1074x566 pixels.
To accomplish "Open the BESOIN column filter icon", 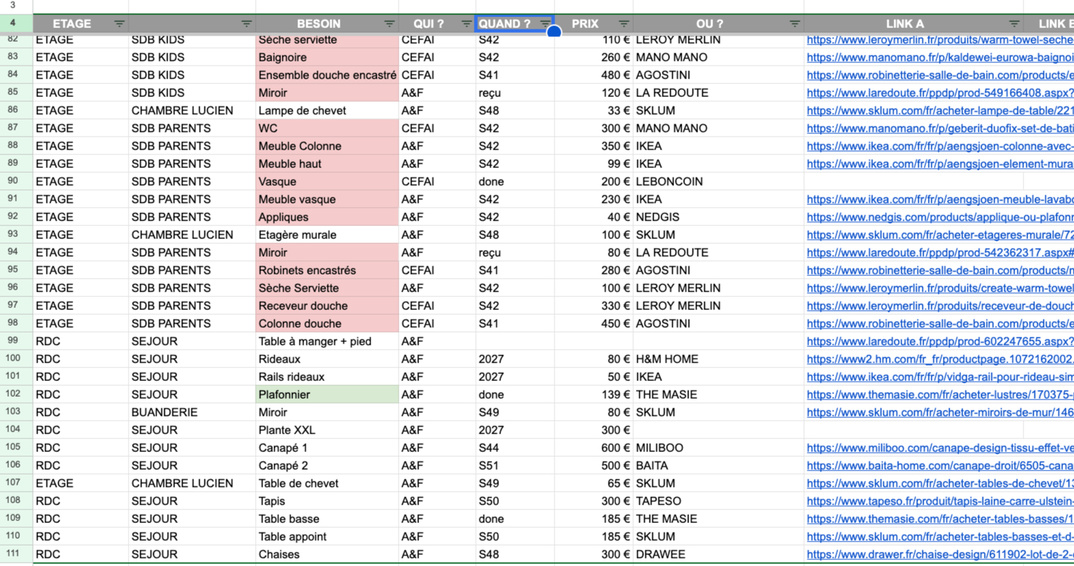I will coord(389,24).
